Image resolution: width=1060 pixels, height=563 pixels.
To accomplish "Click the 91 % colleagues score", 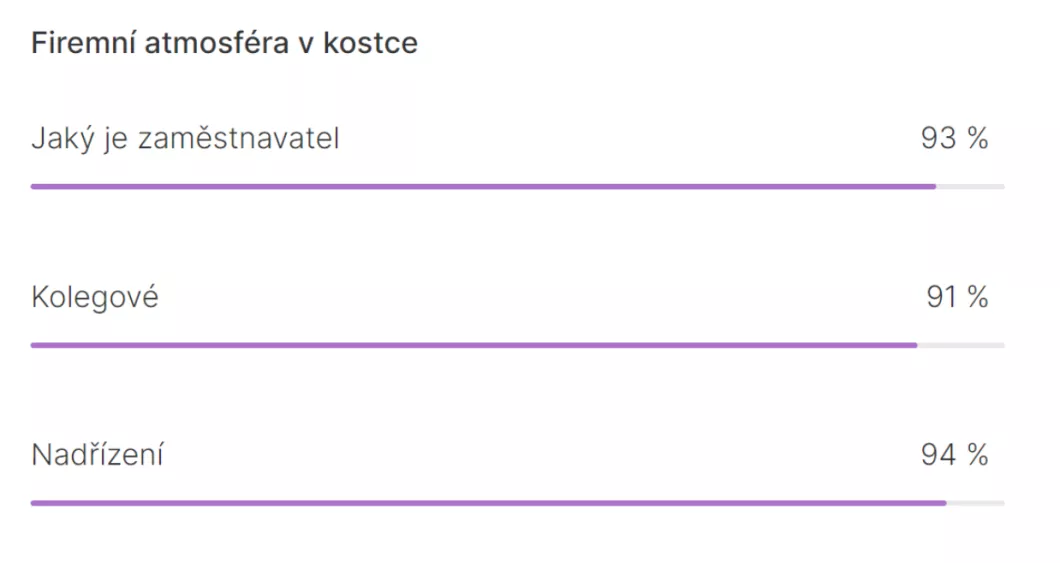I will 957,297.
